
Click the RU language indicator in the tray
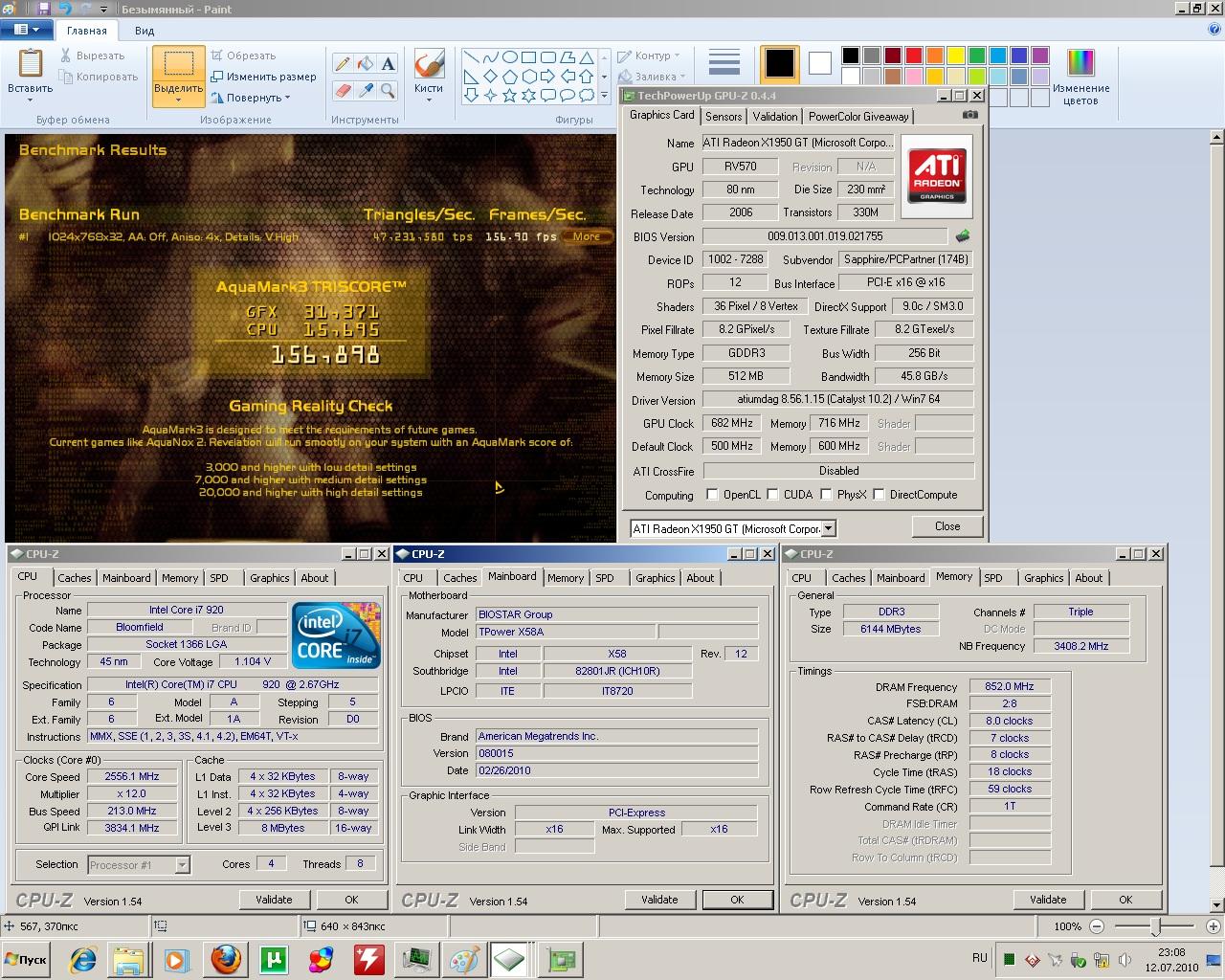tap(979, 957)
